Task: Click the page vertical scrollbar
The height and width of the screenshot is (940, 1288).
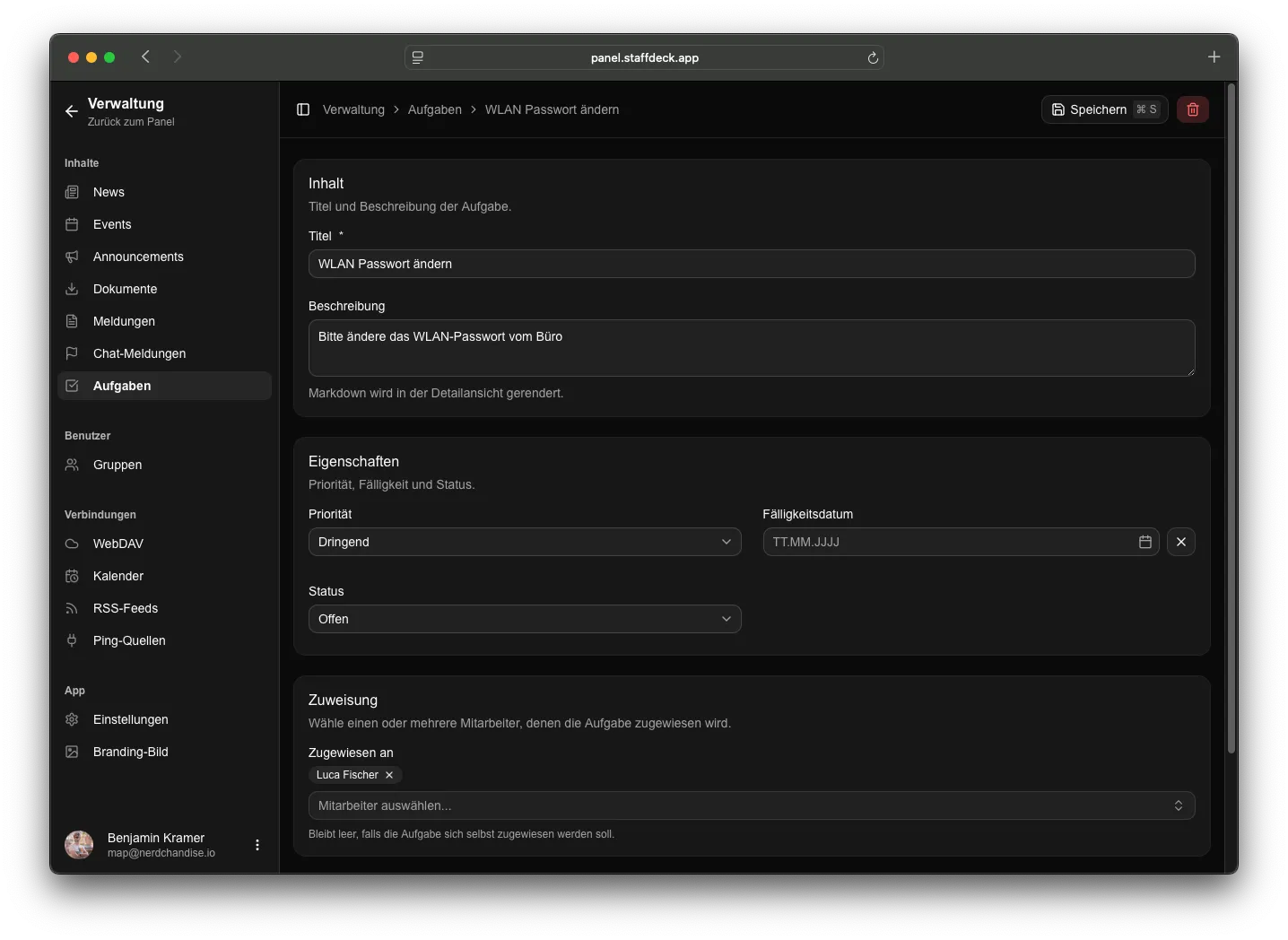Action: (1231, 420)
